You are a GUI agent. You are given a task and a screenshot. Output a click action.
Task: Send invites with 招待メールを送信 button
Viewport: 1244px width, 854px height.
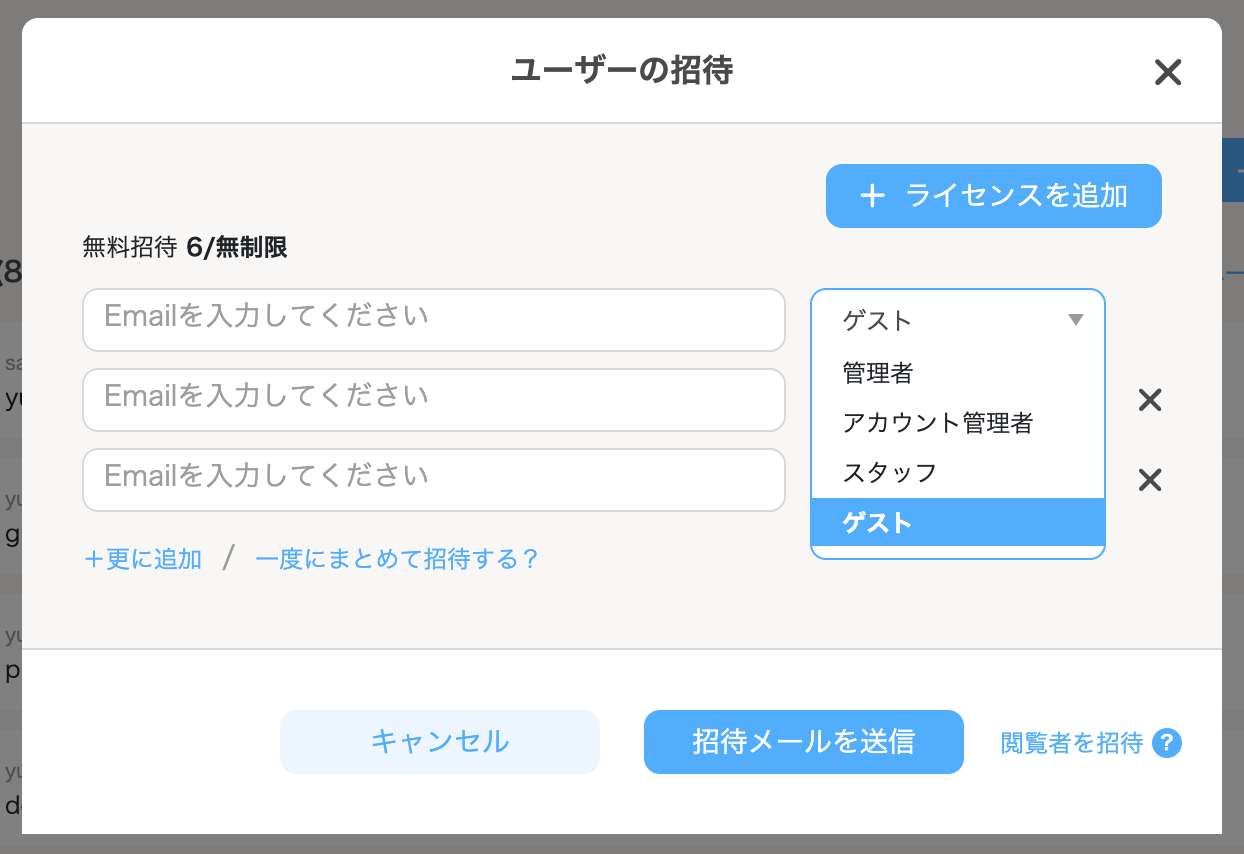[804, 742]
